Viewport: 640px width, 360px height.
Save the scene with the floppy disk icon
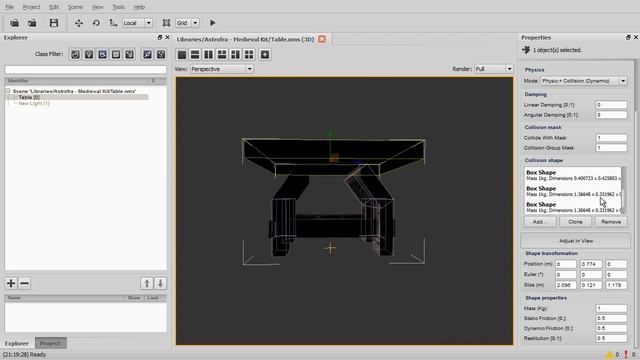click(x=53, y=23)
